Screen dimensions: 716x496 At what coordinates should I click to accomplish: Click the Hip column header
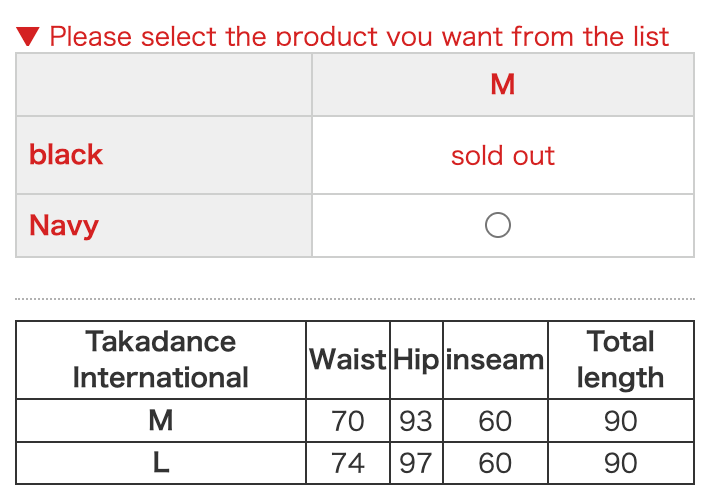coord(416,360)
